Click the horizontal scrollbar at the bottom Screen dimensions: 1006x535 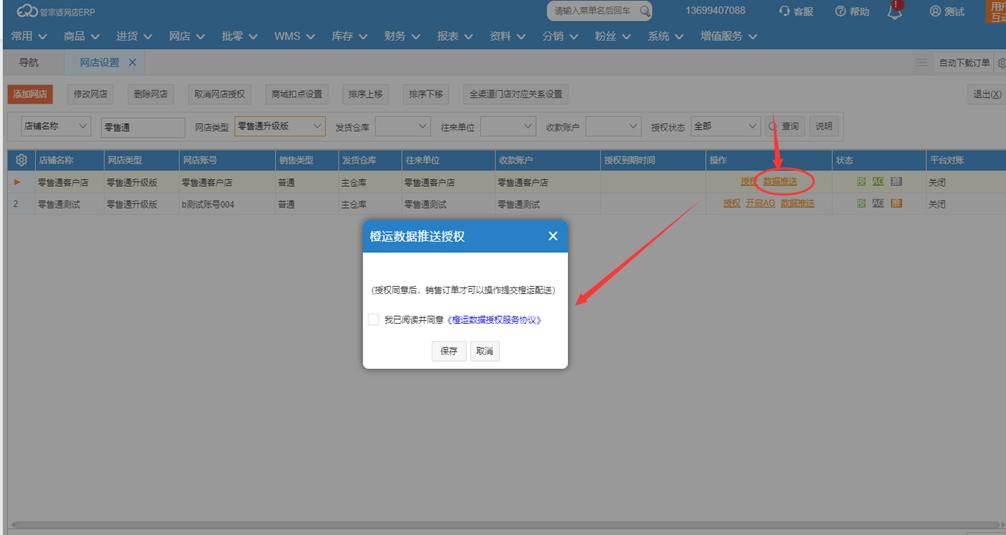[x=506, y=525]
